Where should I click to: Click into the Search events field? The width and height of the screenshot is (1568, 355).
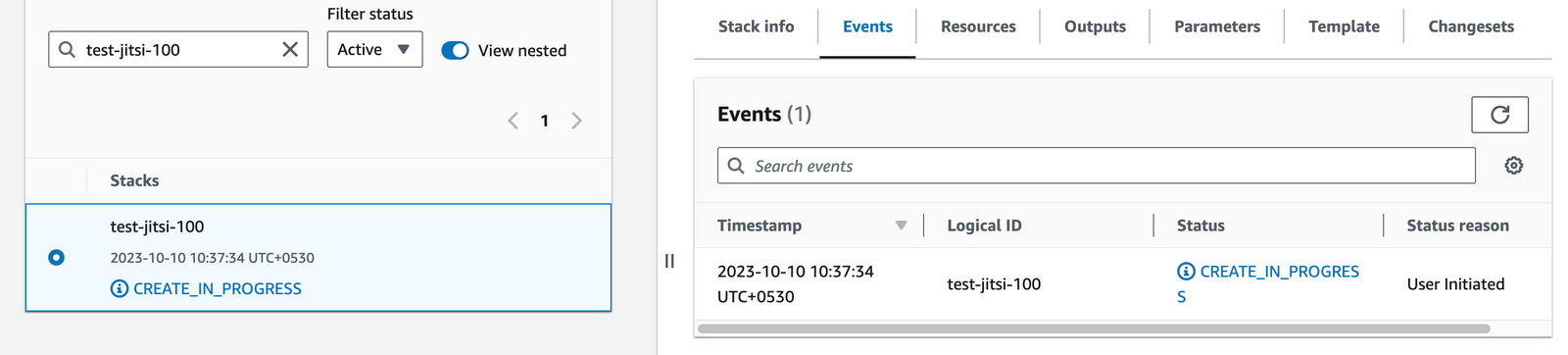[1096, 166]
